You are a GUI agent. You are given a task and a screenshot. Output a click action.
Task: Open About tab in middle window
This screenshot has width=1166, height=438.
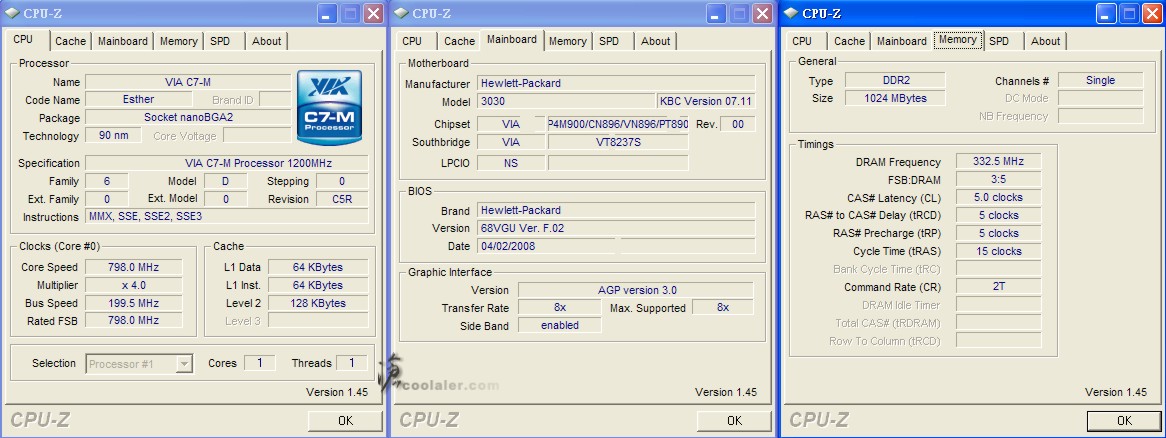[655, 42]
